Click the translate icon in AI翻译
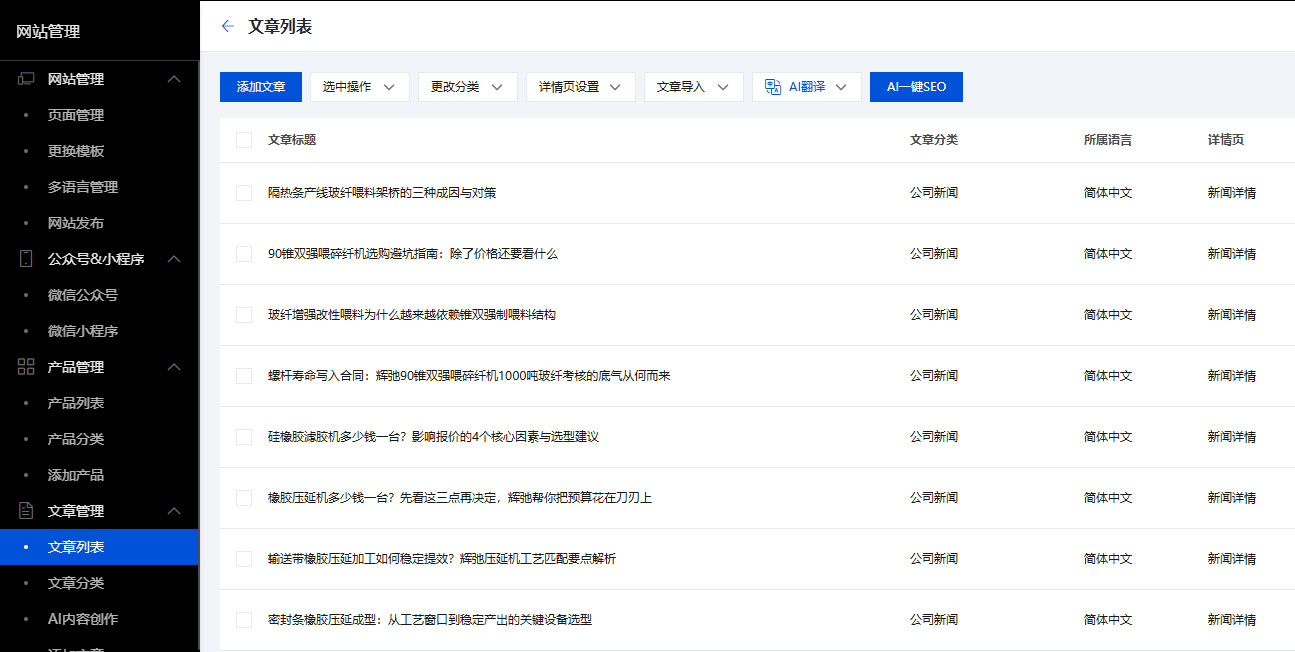Viewport: 1295px width, 652px height. pyautogui.click(x=773, y=87)
